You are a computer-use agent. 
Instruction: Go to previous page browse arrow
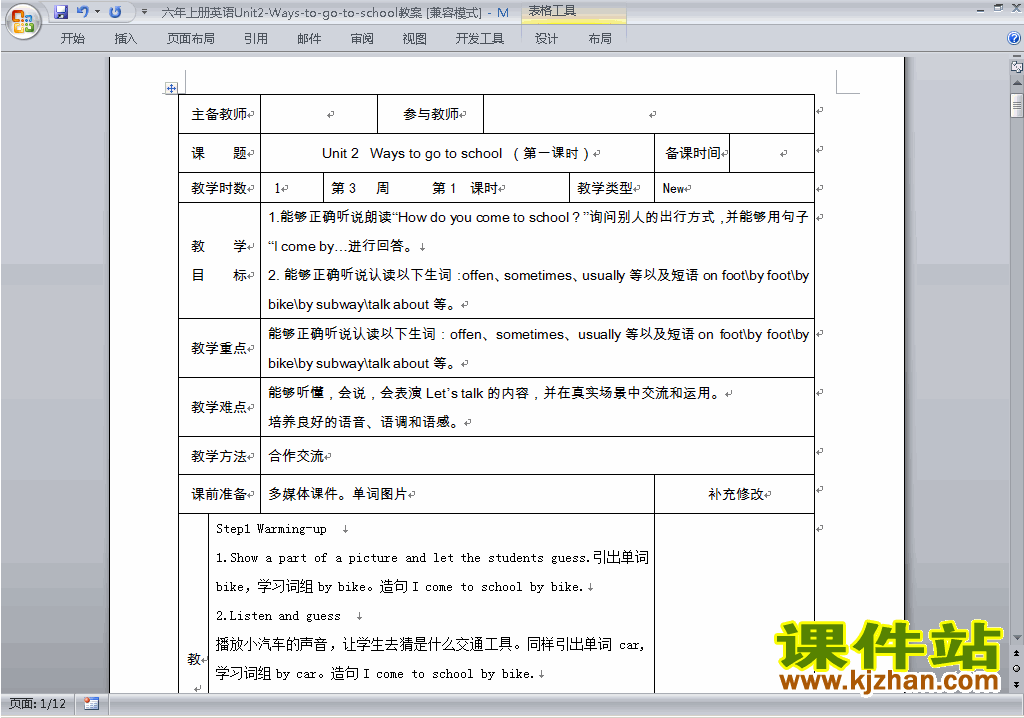tap(1016, 653)
